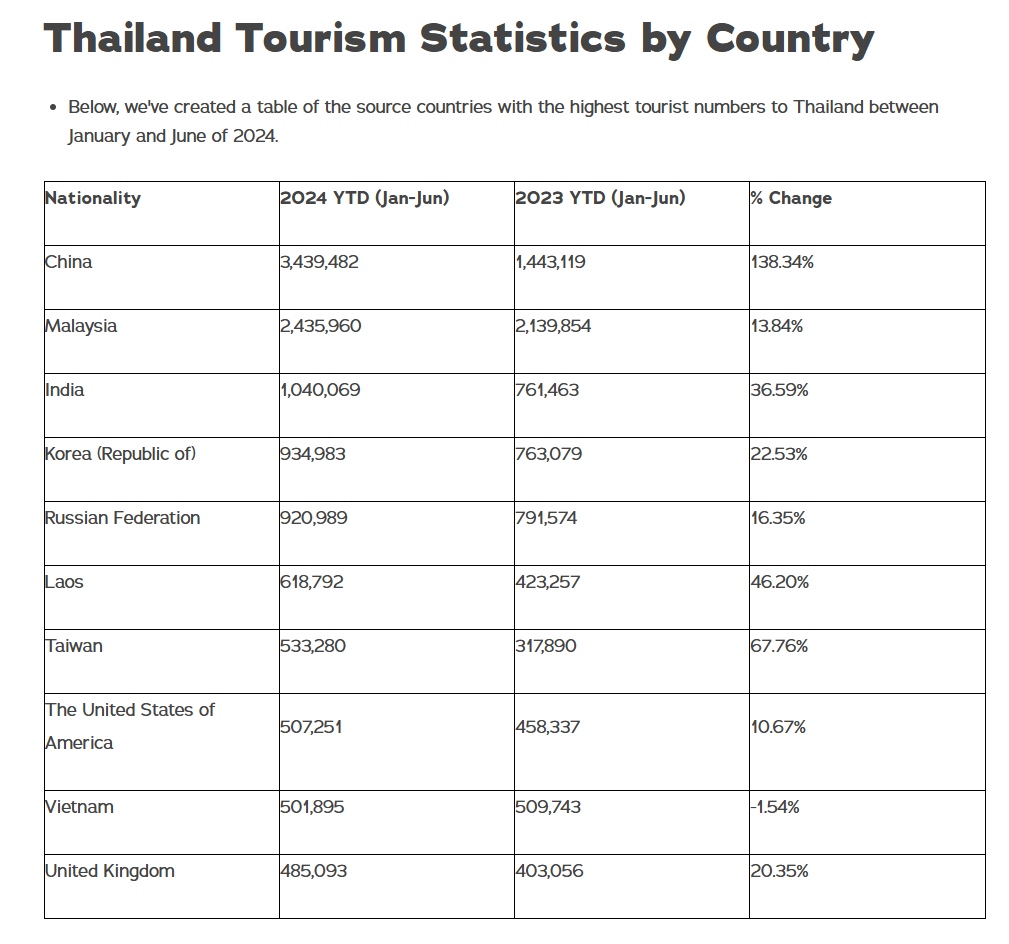The width and height of the screenshot is (1009, 944).
Task: Click China's 2024 value 3,439,482
Action: (320, 262)
